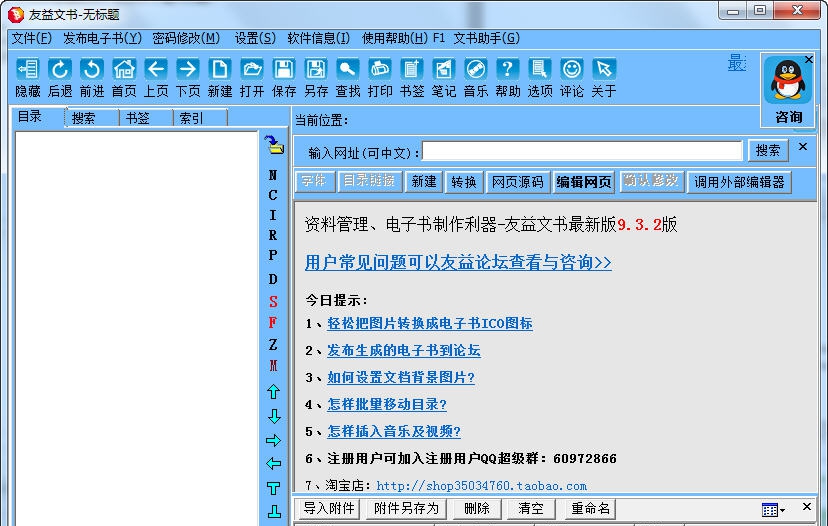The width and height of the screenshot is (828, 526).
Task: Click the 新建 button in editor bar
Action: [424, 182]
